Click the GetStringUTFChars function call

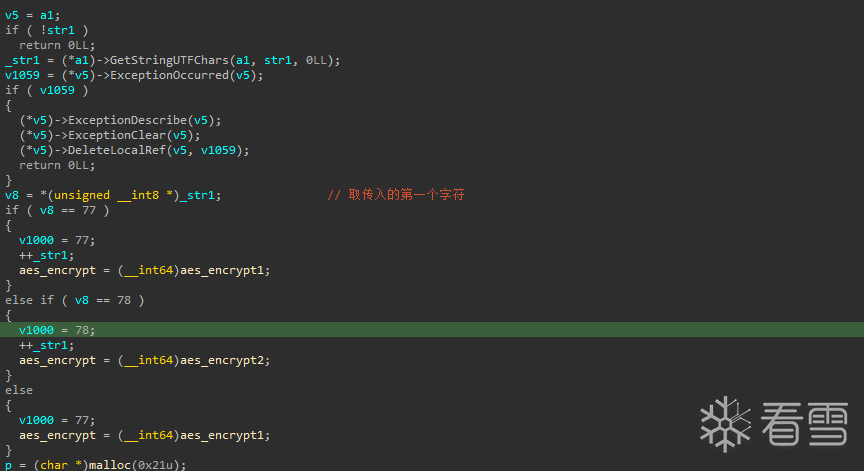(169, 60)
